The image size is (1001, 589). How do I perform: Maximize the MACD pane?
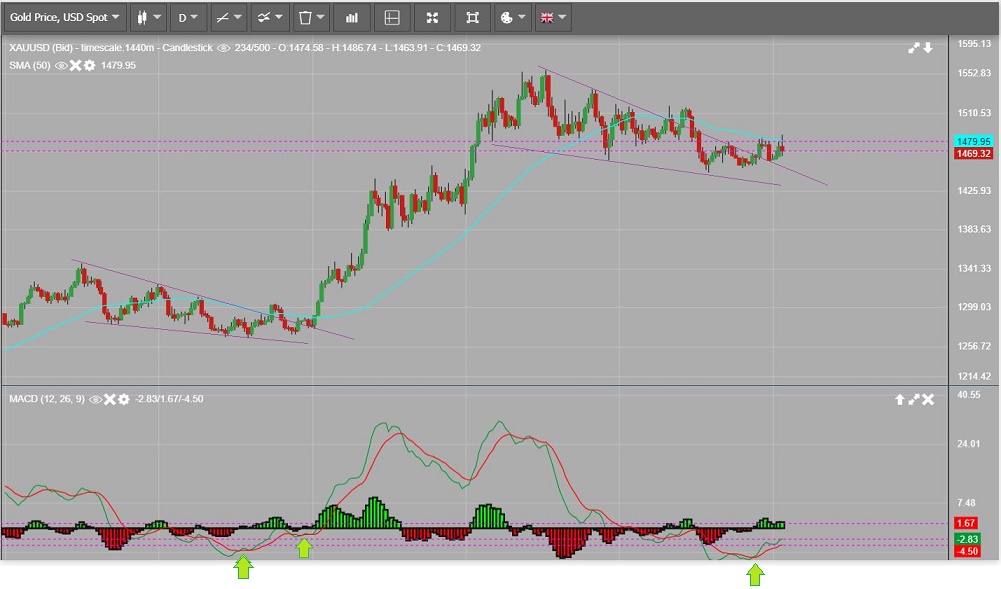[914, 399]
